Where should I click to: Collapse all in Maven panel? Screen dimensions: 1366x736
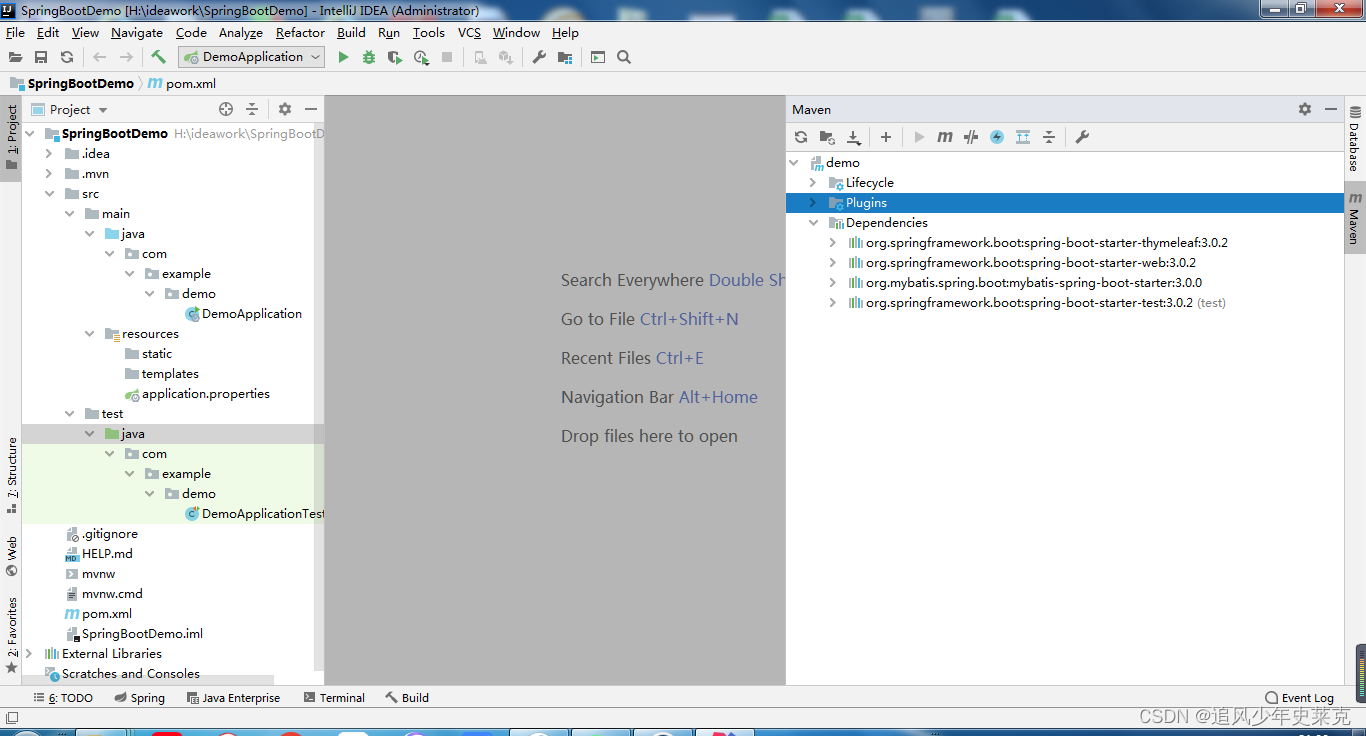1049,137
